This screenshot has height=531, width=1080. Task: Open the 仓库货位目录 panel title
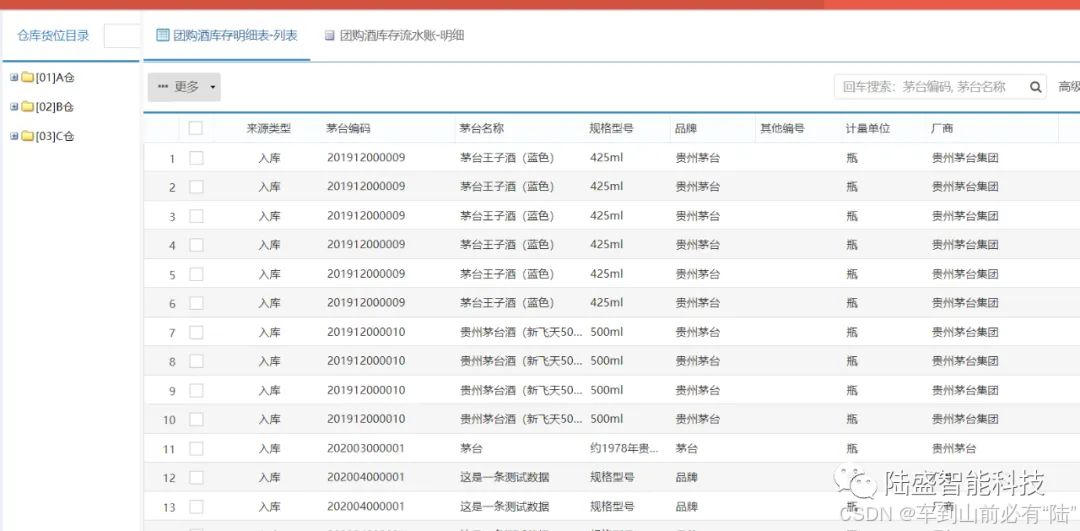pyautogui.click(x=53, y=36)
